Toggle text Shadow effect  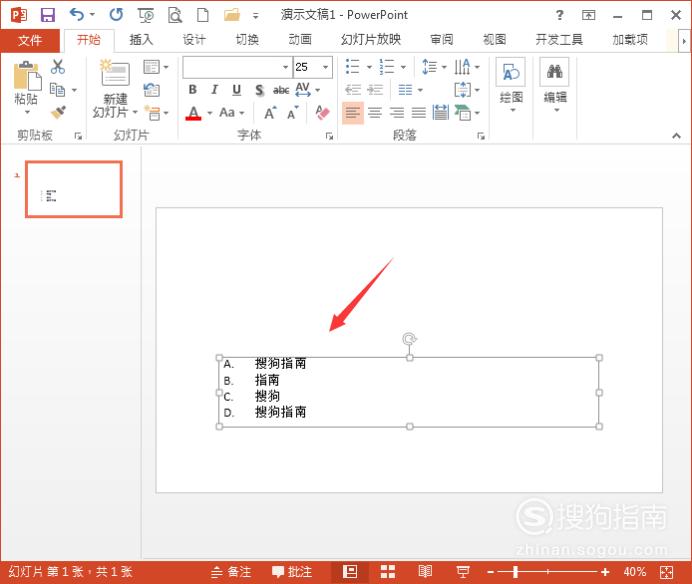pos(260,90)
